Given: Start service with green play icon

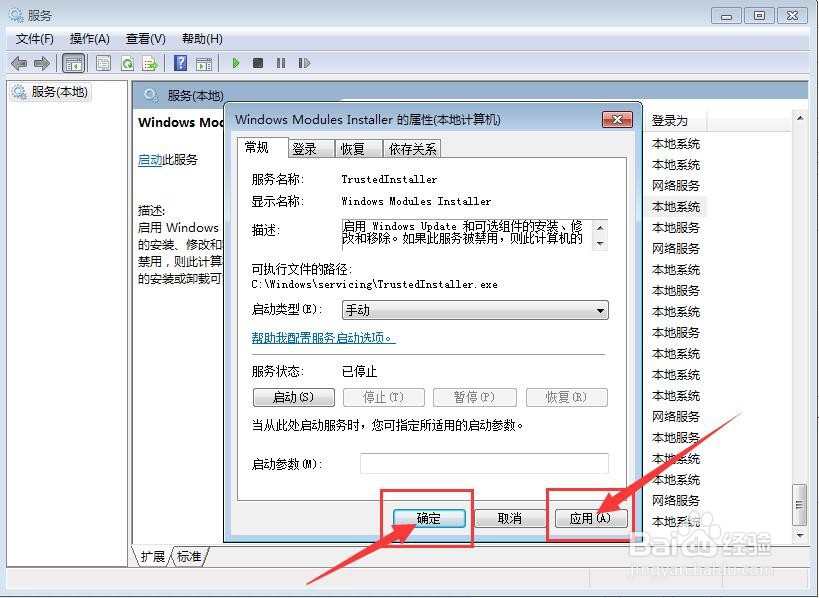Looking at the screenshot, I should click(x=236, y=63).
